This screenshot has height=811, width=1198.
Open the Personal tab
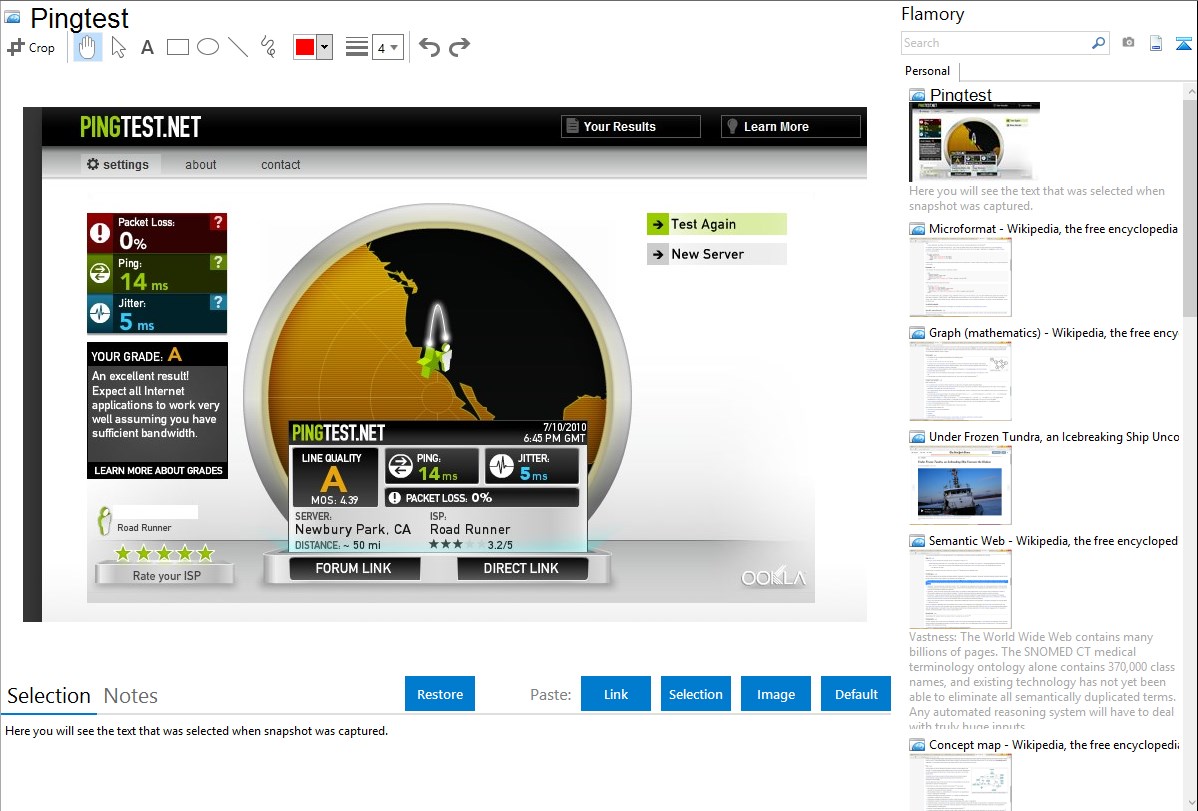(928, 71)
